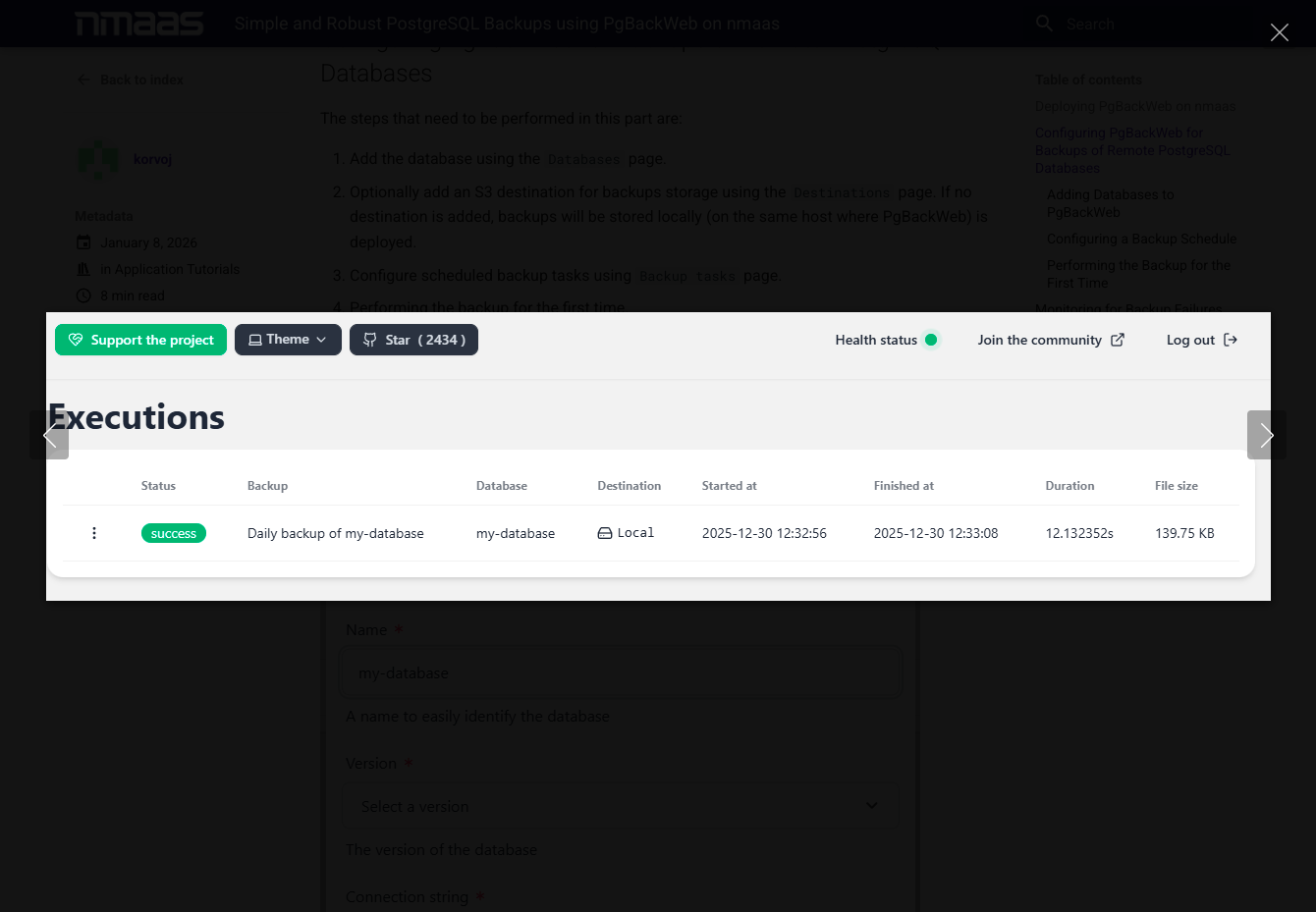Click the search magnifier icon
Screen dimensions: 1316x912
[1044, 24]
